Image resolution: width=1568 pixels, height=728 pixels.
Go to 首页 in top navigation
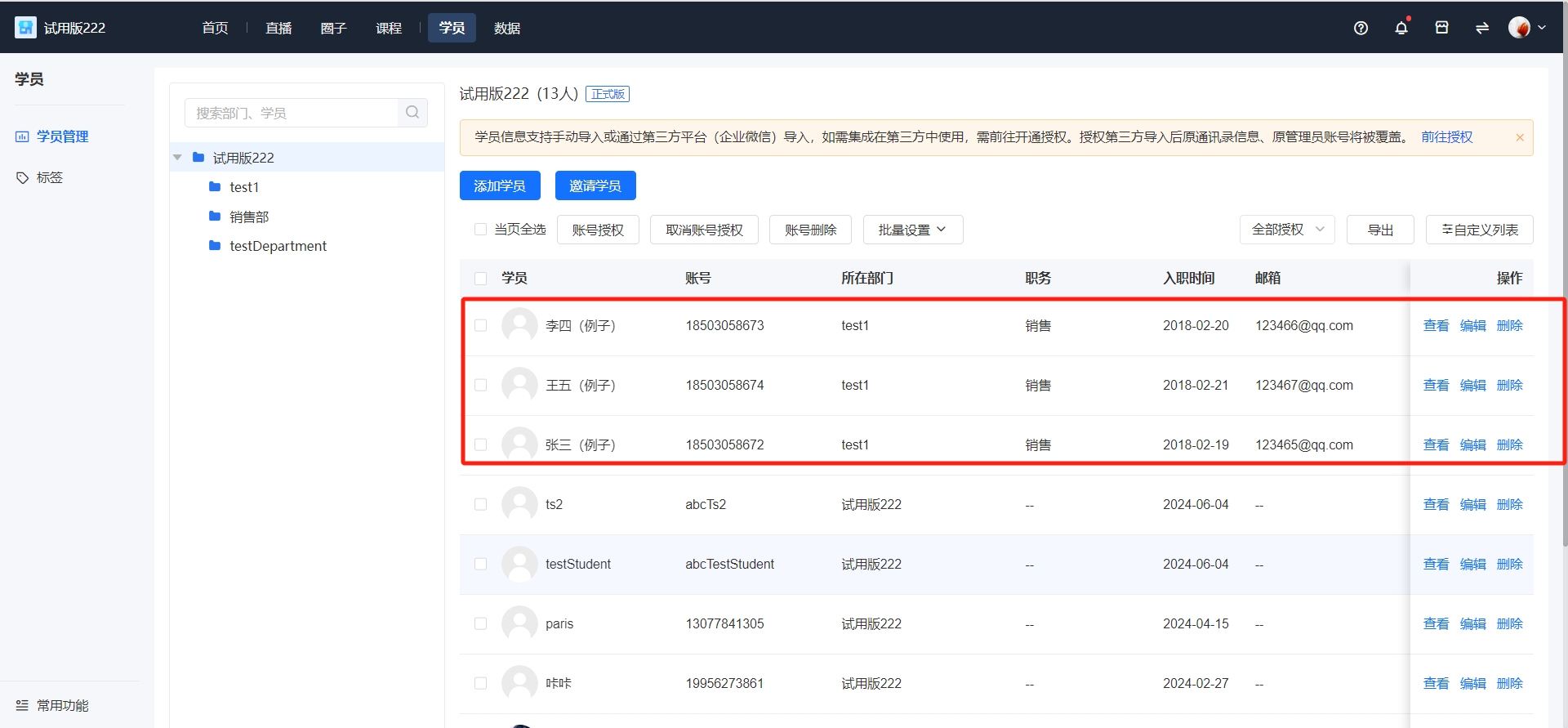[215, 28]
